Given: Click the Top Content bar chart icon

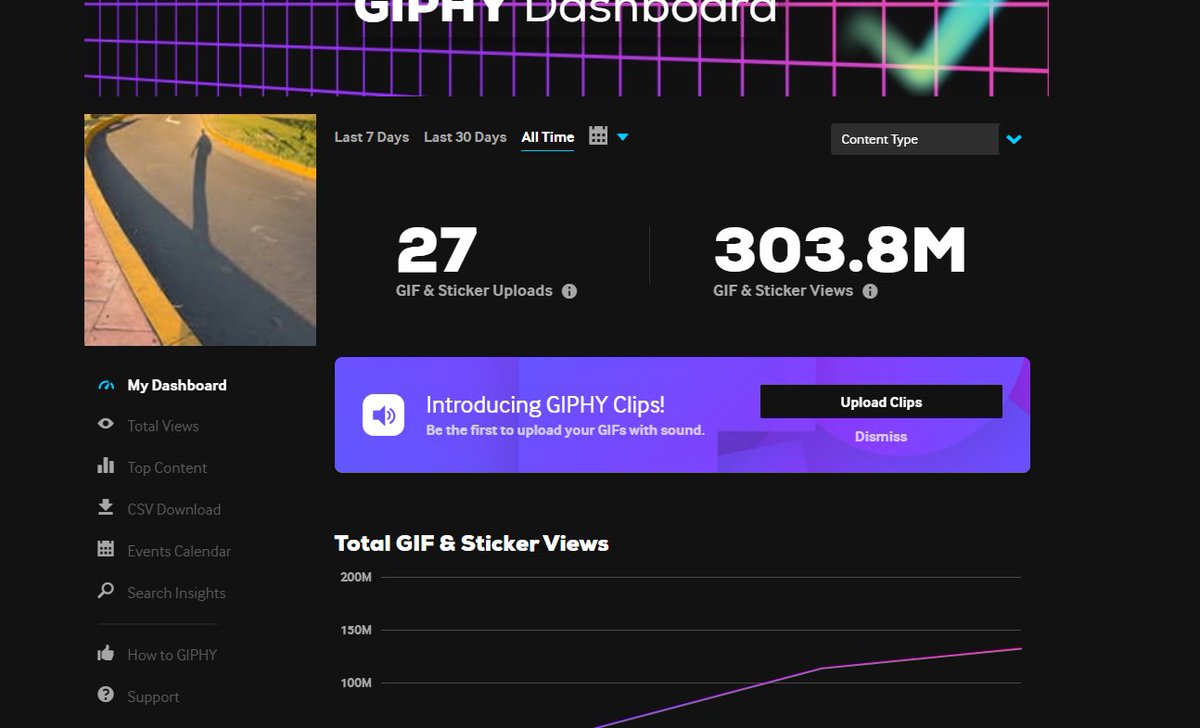Looking at the screenshot, I should tap(106, 466).
